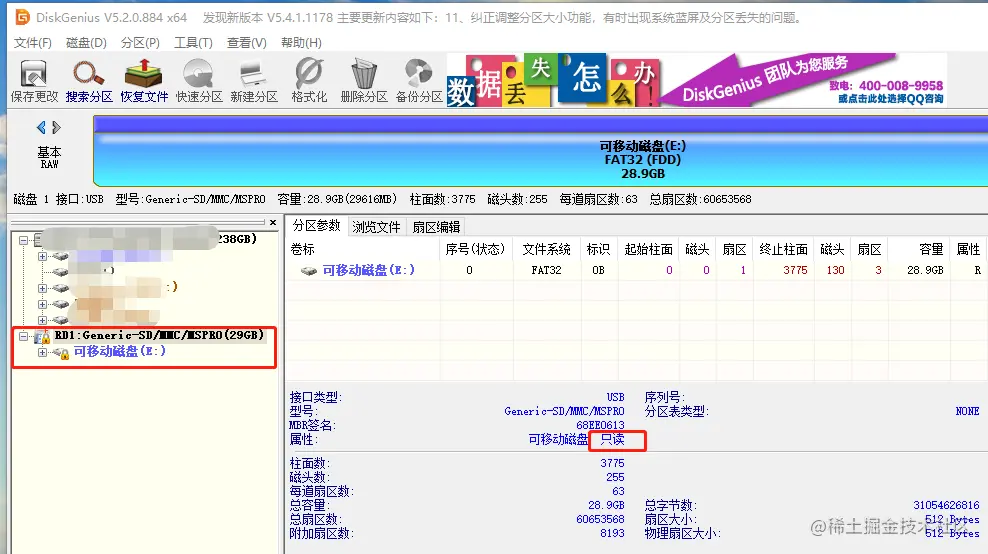Click the Quick Partition (快速分区) disc icon
This screenshot has width=988, height=554.
[x=198, y=81]
